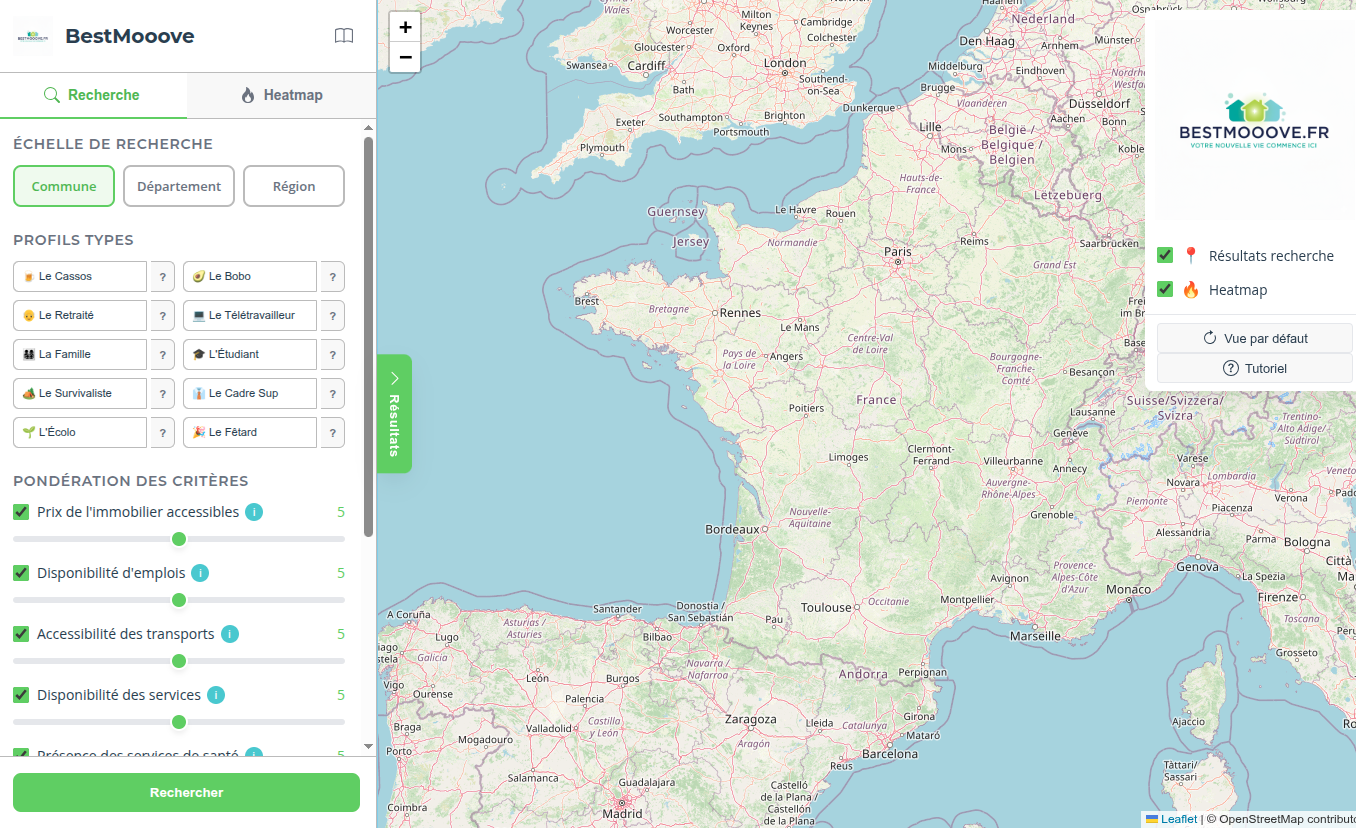Click help icon next to Le Cassos
Screen dimensions: 1356x828
click(x=162, y=277)
